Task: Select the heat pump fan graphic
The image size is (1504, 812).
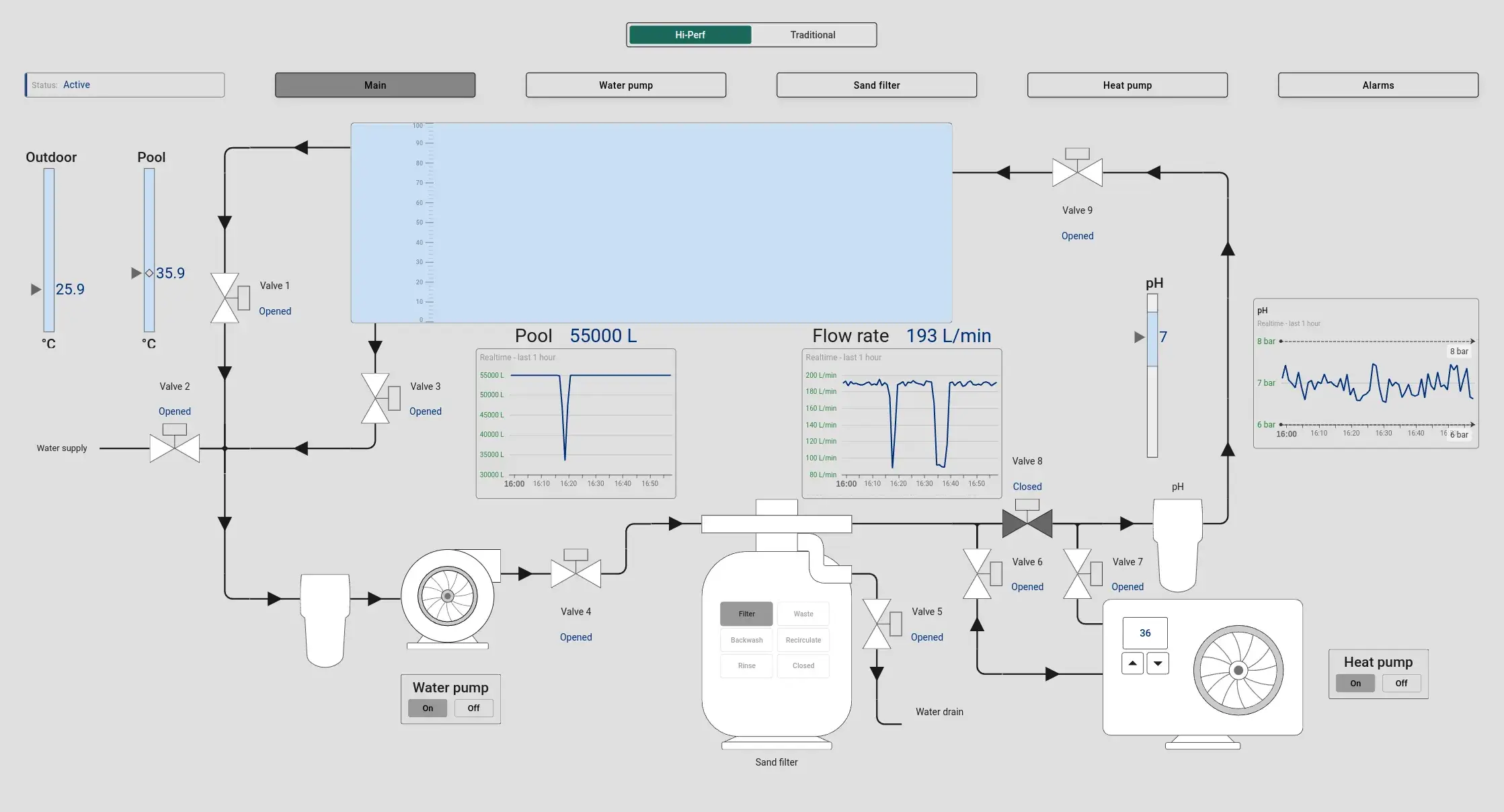Action: pyautogui.click(x=1238, y=669)
